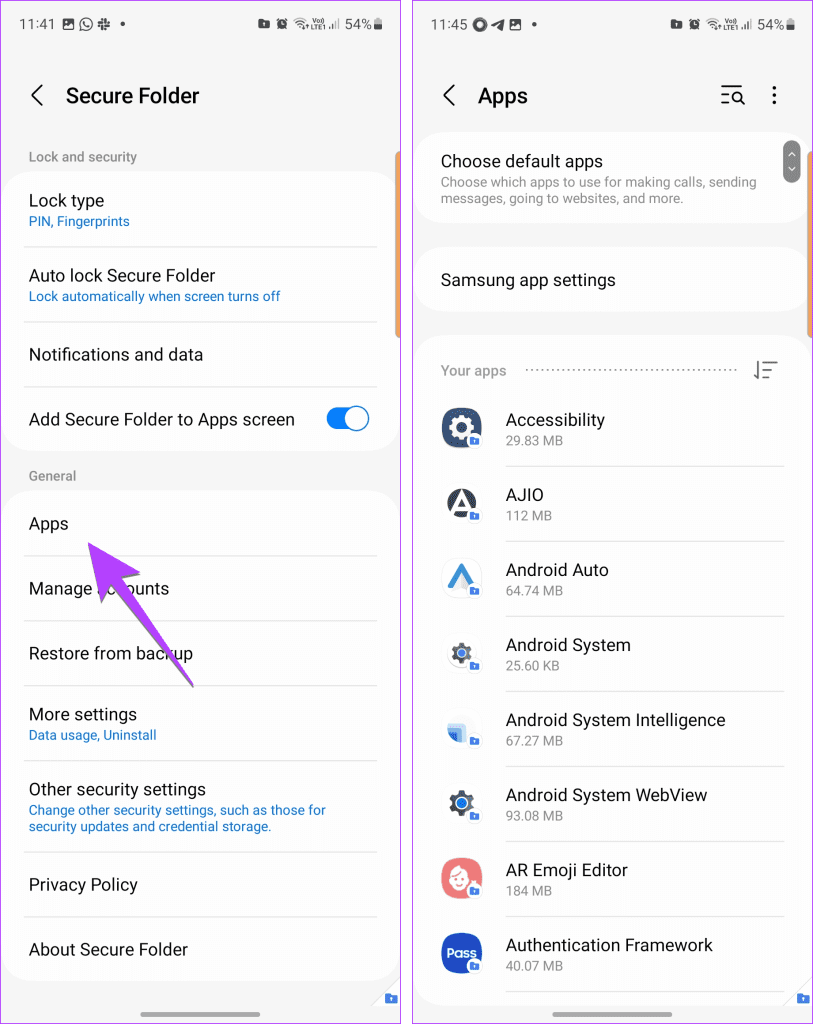Open sort options for Your apps
Image resolution: width=813 pixels, height=1024 pixels.
tap(766, 370)
